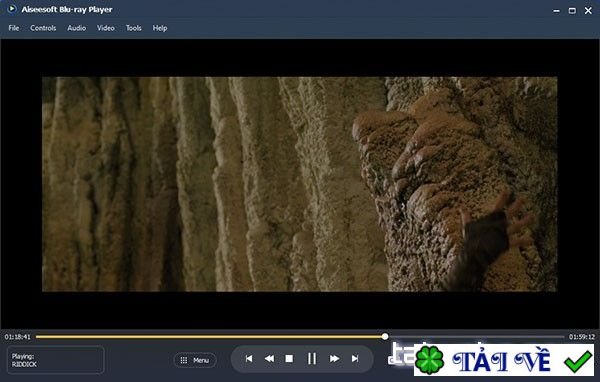Skip to next chapter

pyautogui.click(x=355, y=359)
